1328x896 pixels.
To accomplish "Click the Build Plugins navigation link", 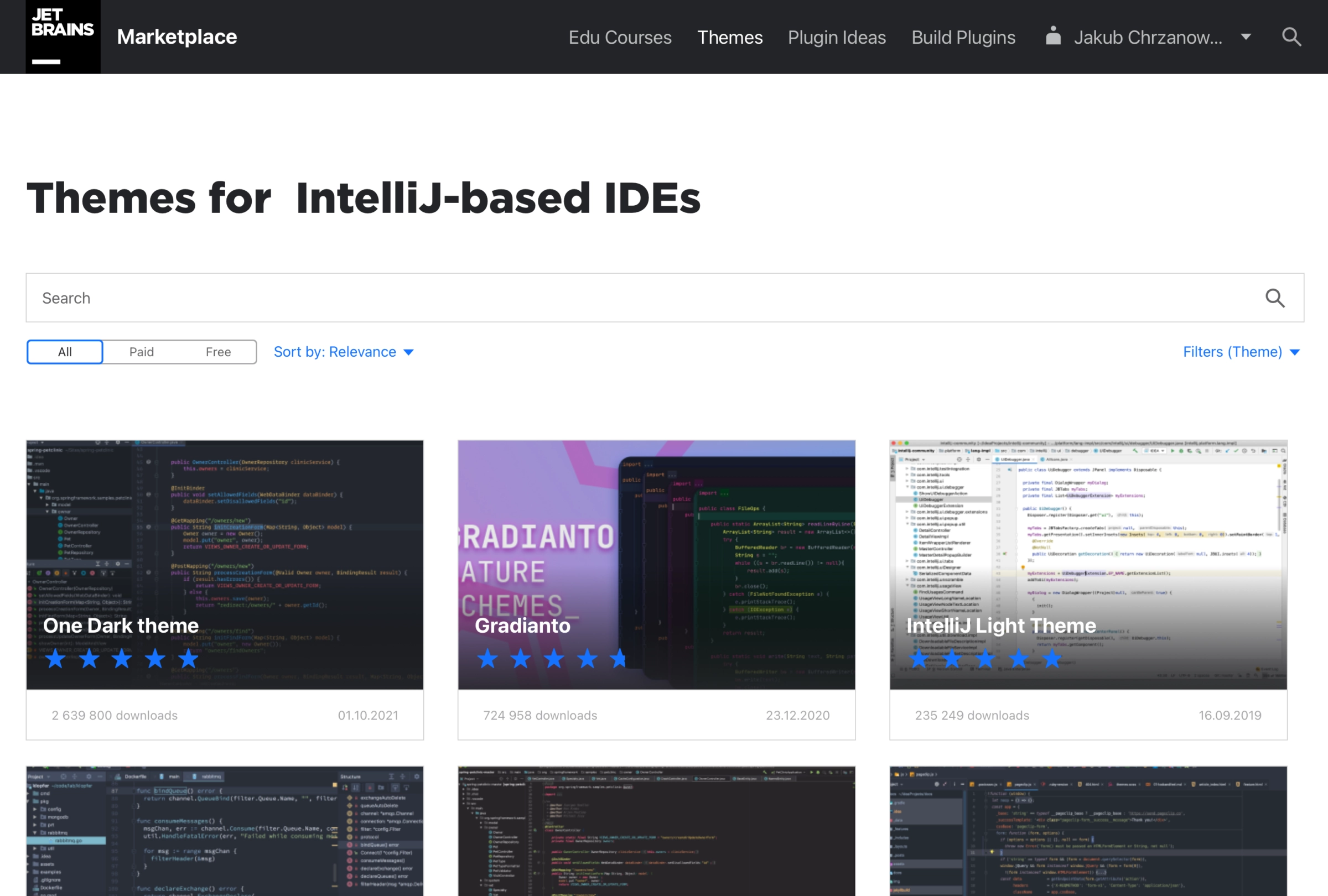I will 963,36.
